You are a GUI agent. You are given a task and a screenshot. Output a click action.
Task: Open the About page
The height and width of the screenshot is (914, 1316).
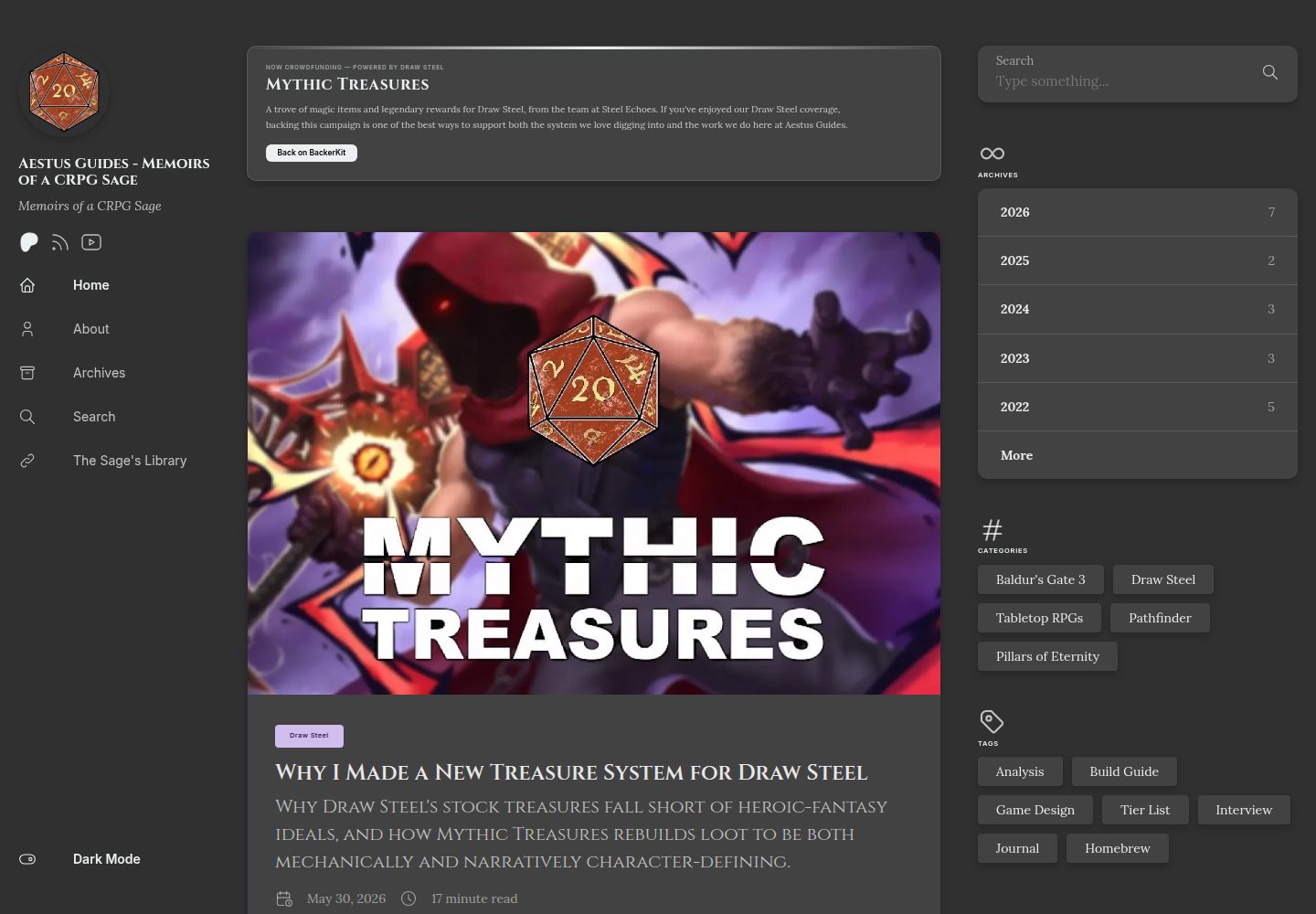click(91, 329)
